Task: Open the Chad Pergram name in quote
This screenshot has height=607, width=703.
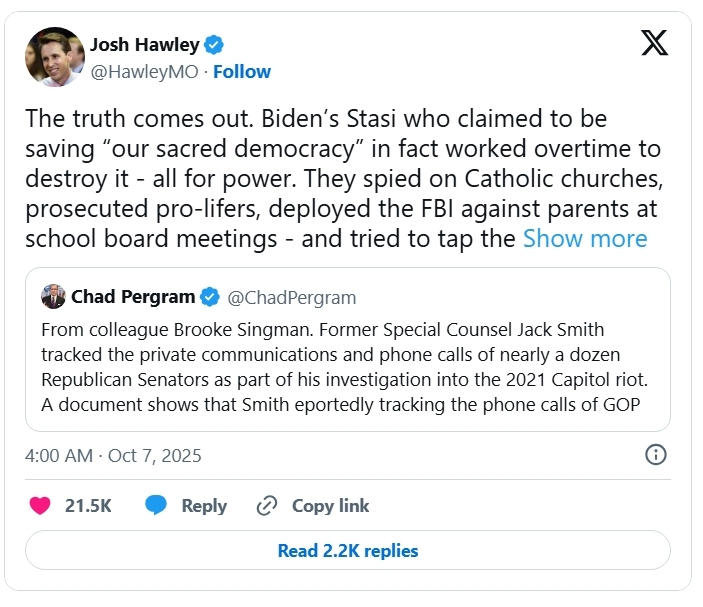Action: [x=131, y=297]
